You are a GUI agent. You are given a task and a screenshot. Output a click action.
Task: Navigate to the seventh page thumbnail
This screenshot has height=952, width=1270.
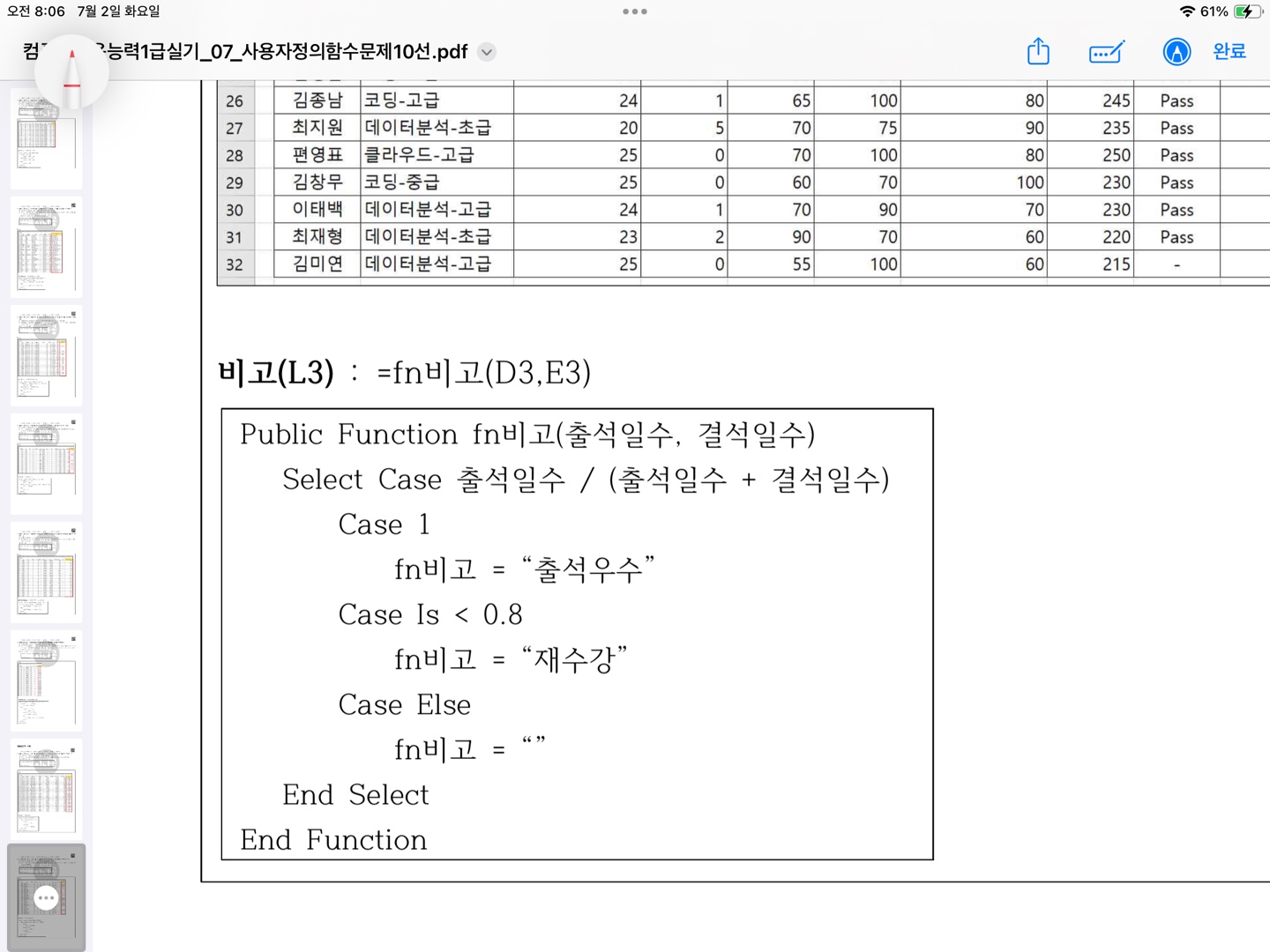(46, 790)
